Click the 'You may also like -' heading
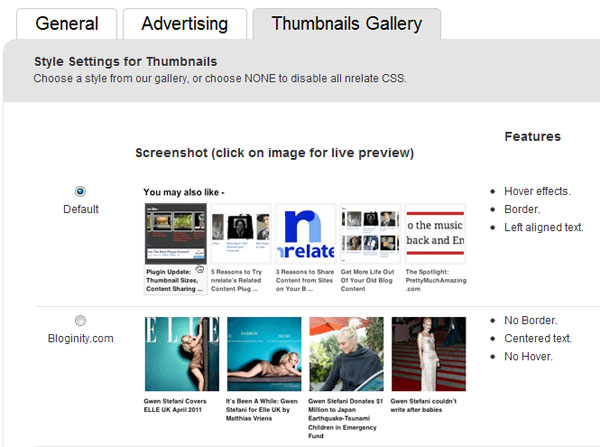Viewport: 600px width, 447px height. tap(184, 192)
